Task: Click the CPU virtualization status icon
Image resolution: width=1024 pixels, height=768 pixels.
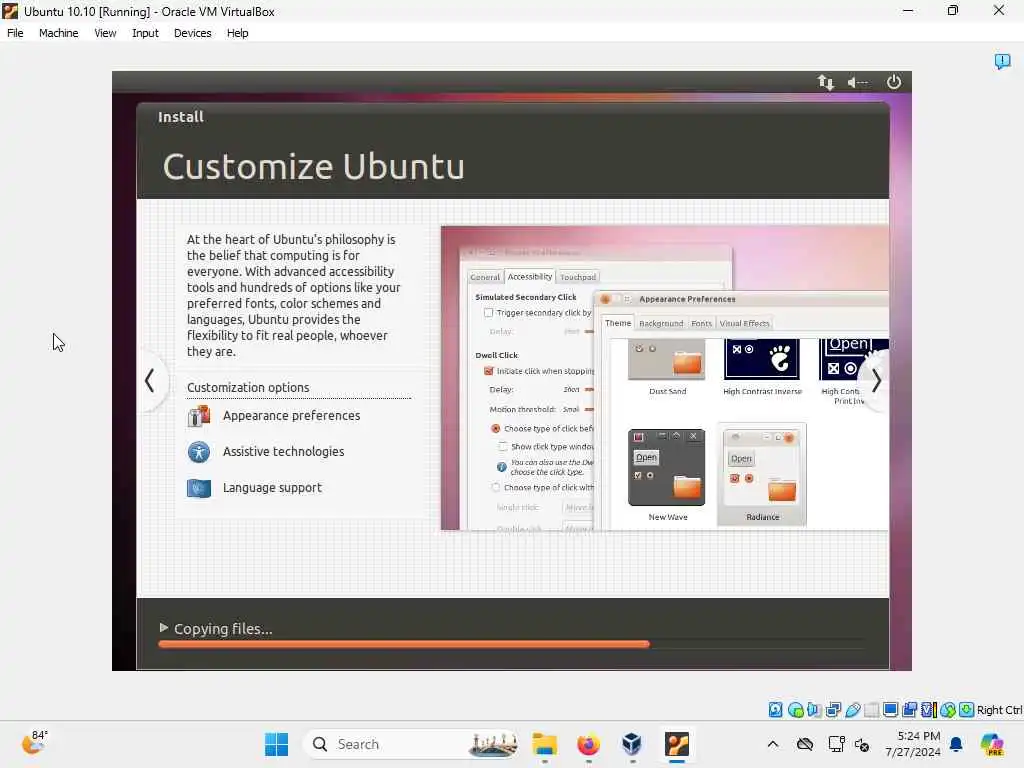Action: point(929,710)
